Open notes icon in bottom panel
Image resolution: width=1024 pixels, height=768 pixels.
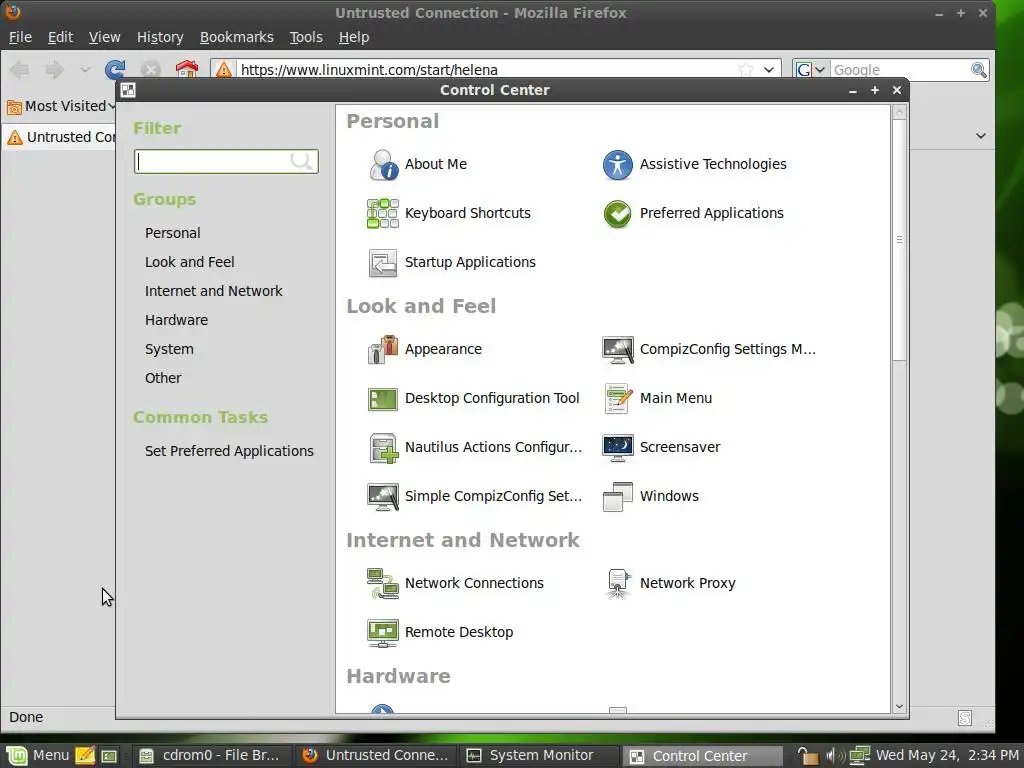pos(85,756)
